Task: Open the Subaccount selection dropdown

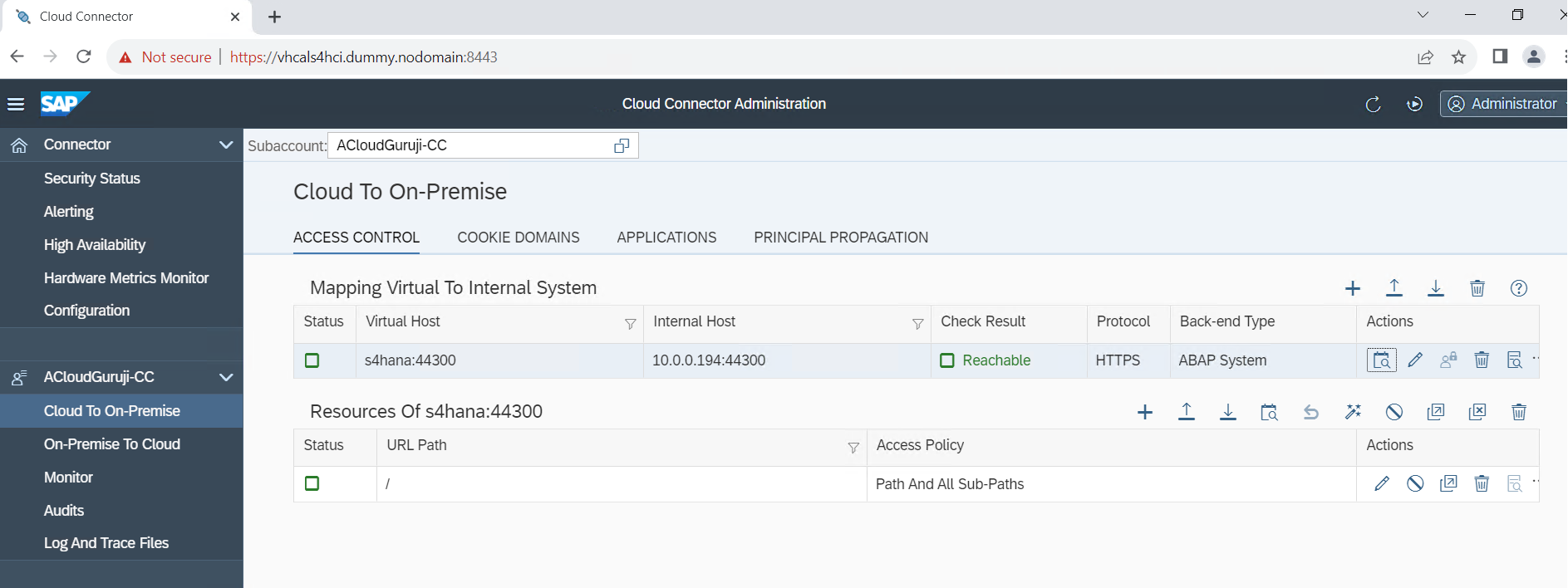Action: (x=621, y=146)
